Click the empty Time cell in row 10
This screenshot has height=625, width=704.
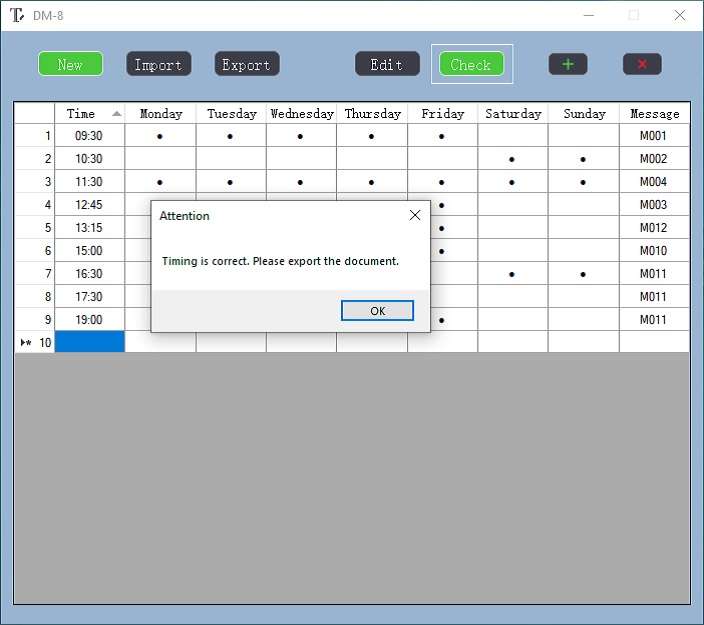pyautogui.click(x=90, y=342)
